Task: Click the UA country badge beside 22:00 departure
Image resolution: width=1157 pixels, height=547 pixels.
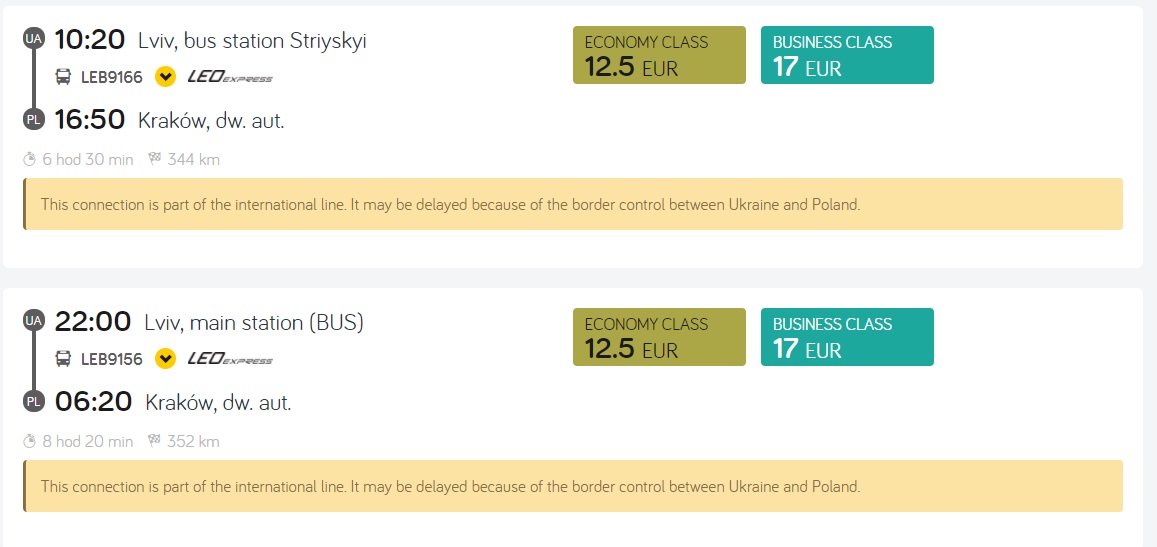Action: [x=34, y=321]
